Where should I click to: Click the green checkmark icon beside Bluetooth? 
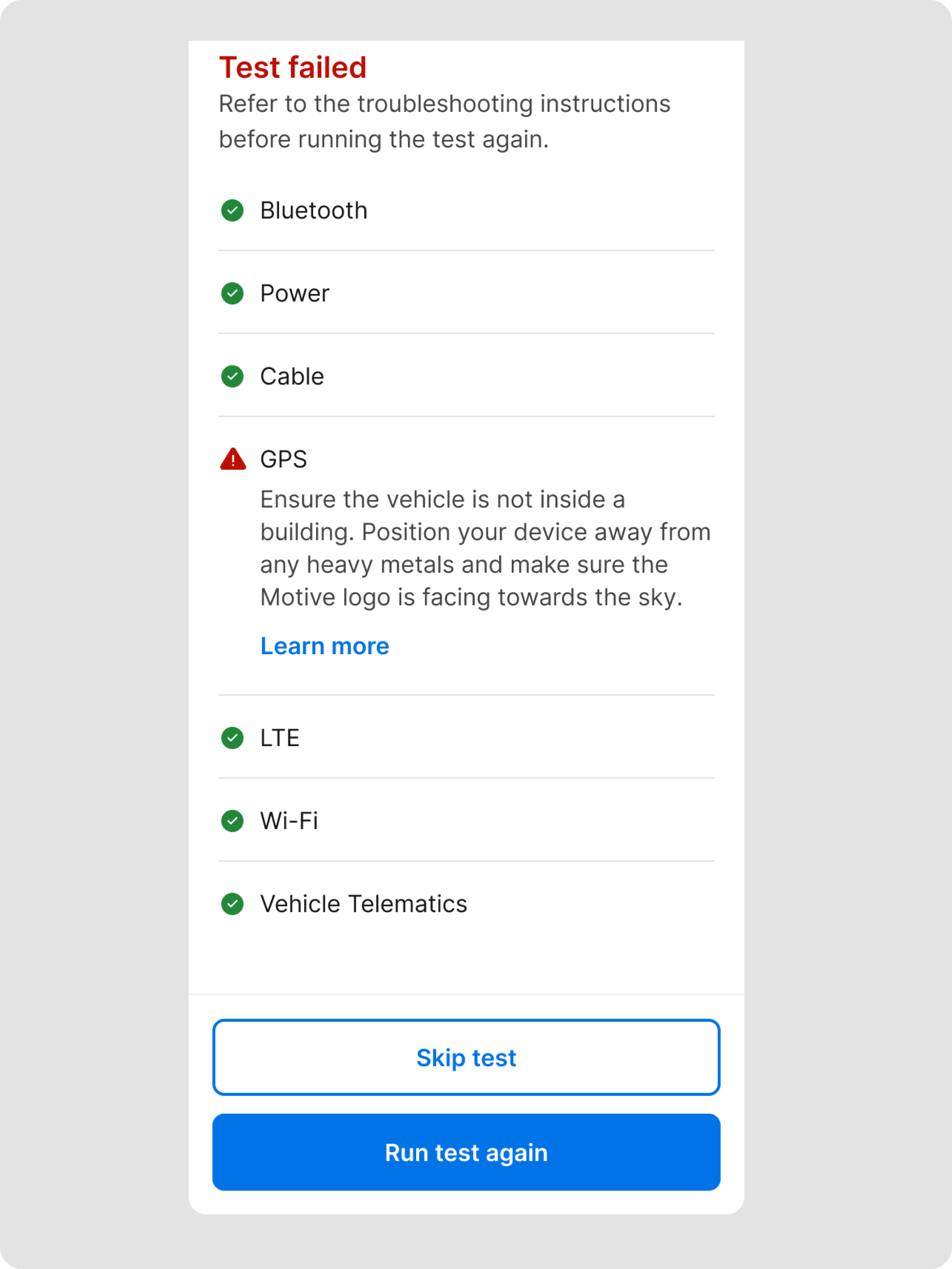tap(232, 210)
